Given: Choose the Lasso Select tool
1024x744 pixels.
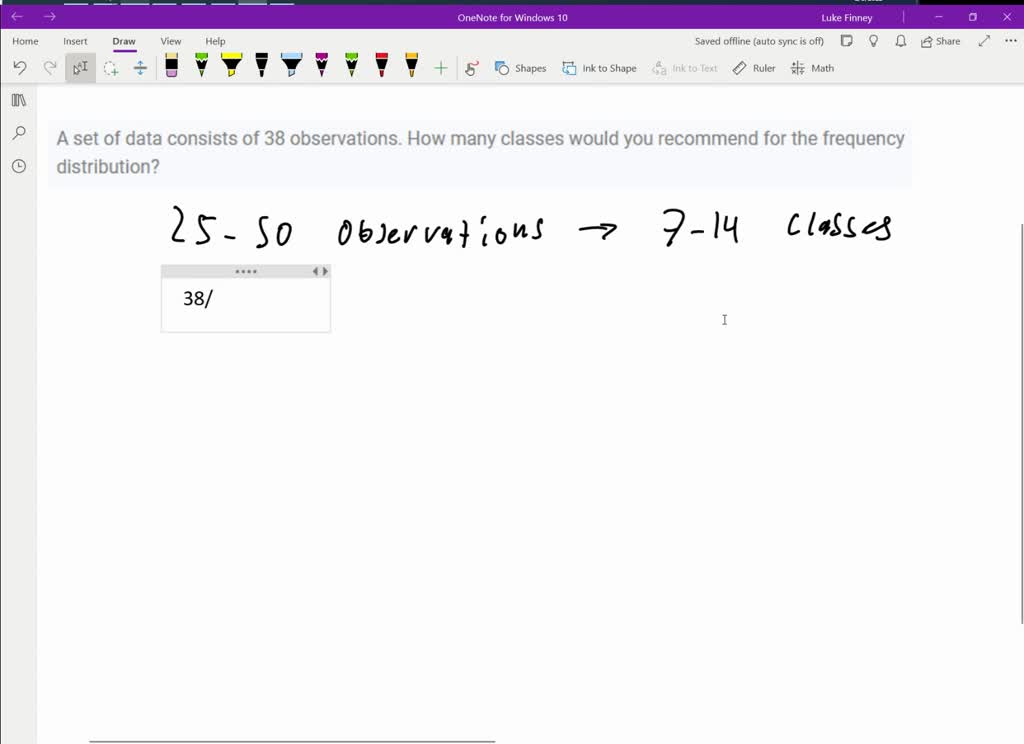Looking at the screenshot, I should tap(110, 68).
